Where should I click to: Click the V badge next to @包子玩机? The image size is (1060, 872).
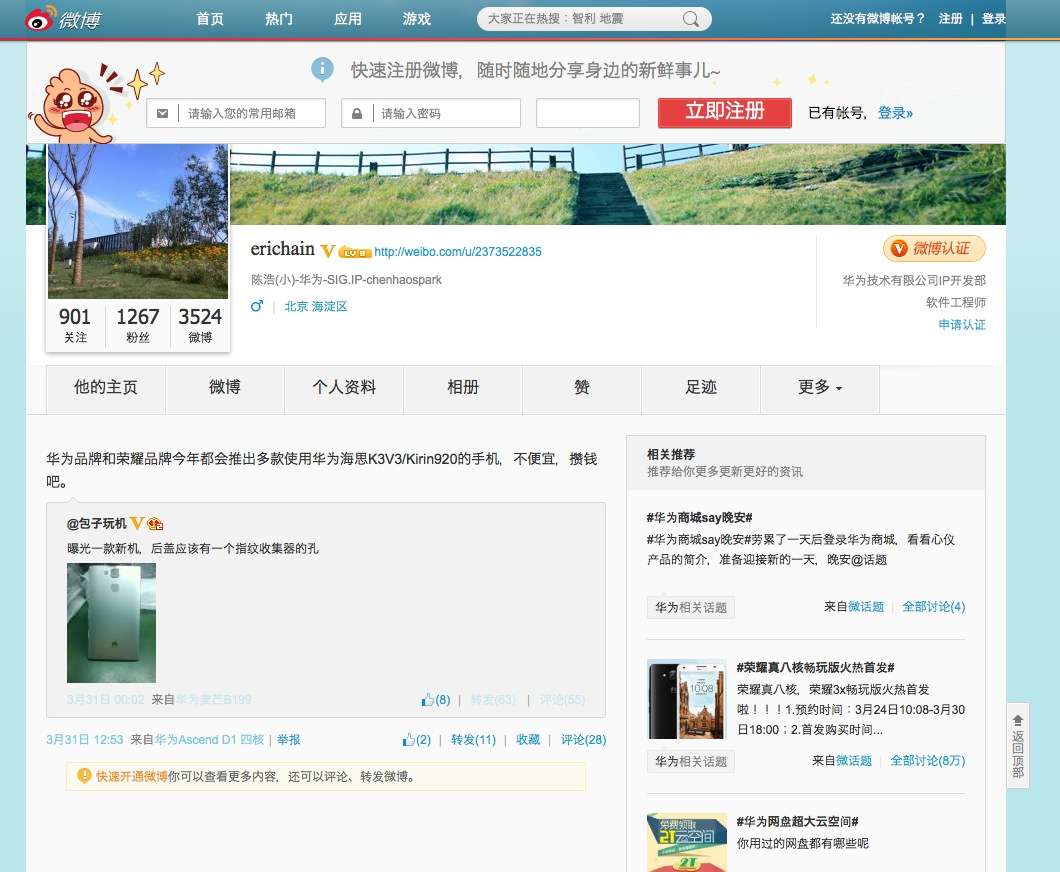point(137,523)
